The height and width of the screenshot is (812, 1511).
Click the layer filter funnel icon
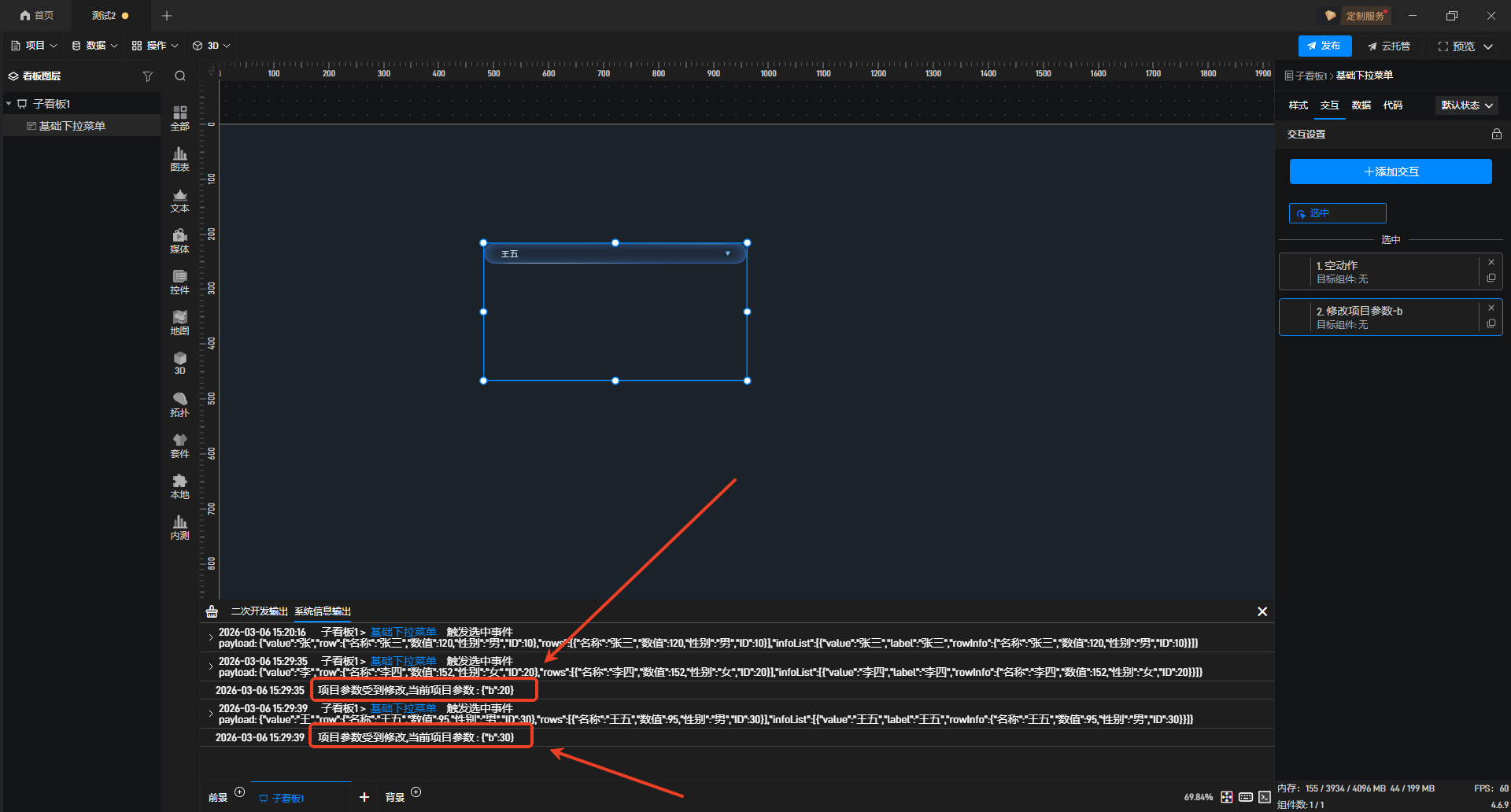coord(147,76)
